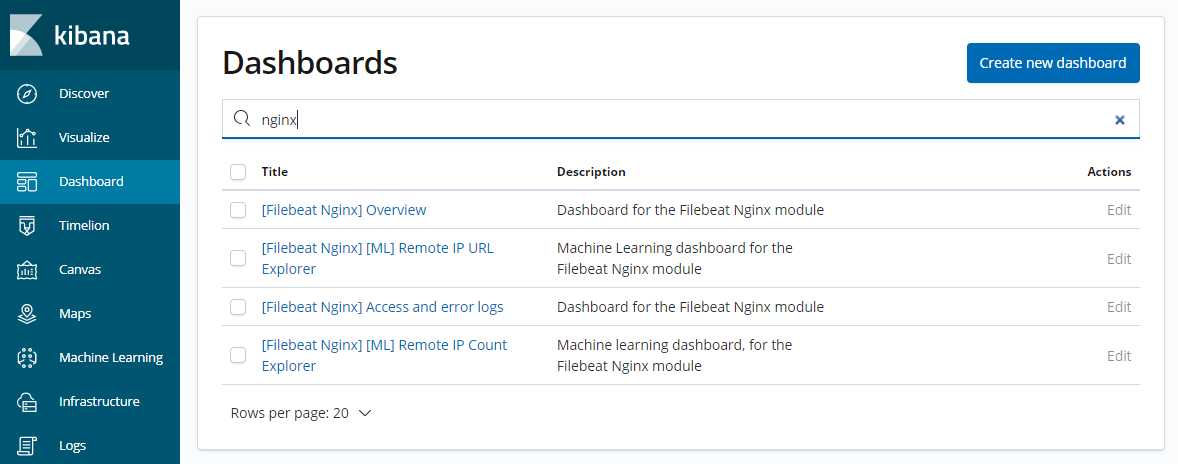The width and height of the screenshot is (1178, 464).
Task: Go to the Timelion menu label
Action: coord(84,225)
